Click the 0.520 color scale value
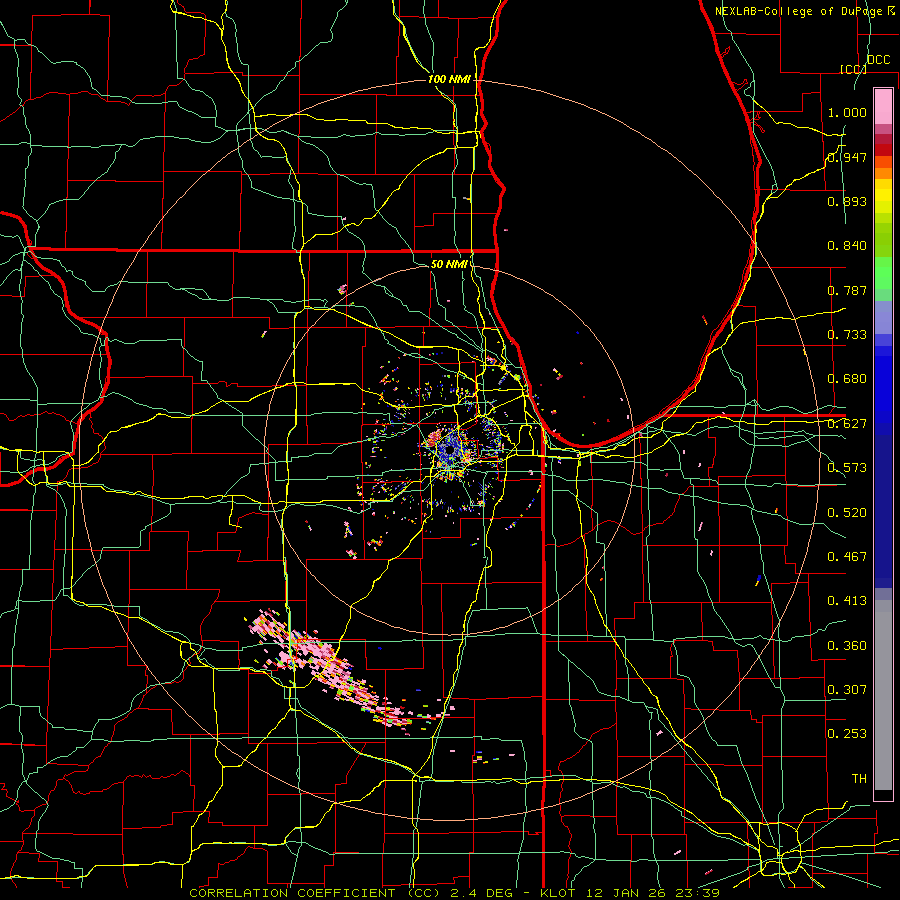 click(847, 513)
